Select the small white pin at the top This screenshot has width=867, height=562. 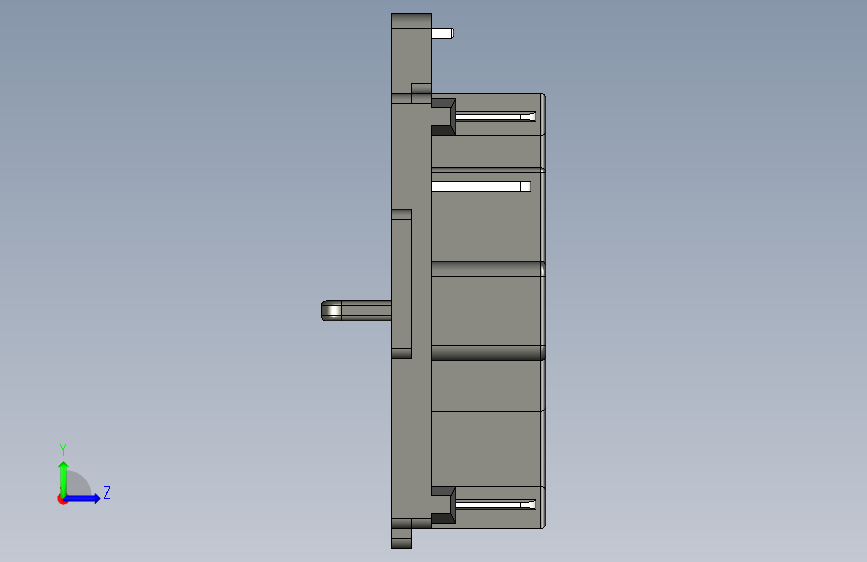pyautogui.click(x=442, y=34)
